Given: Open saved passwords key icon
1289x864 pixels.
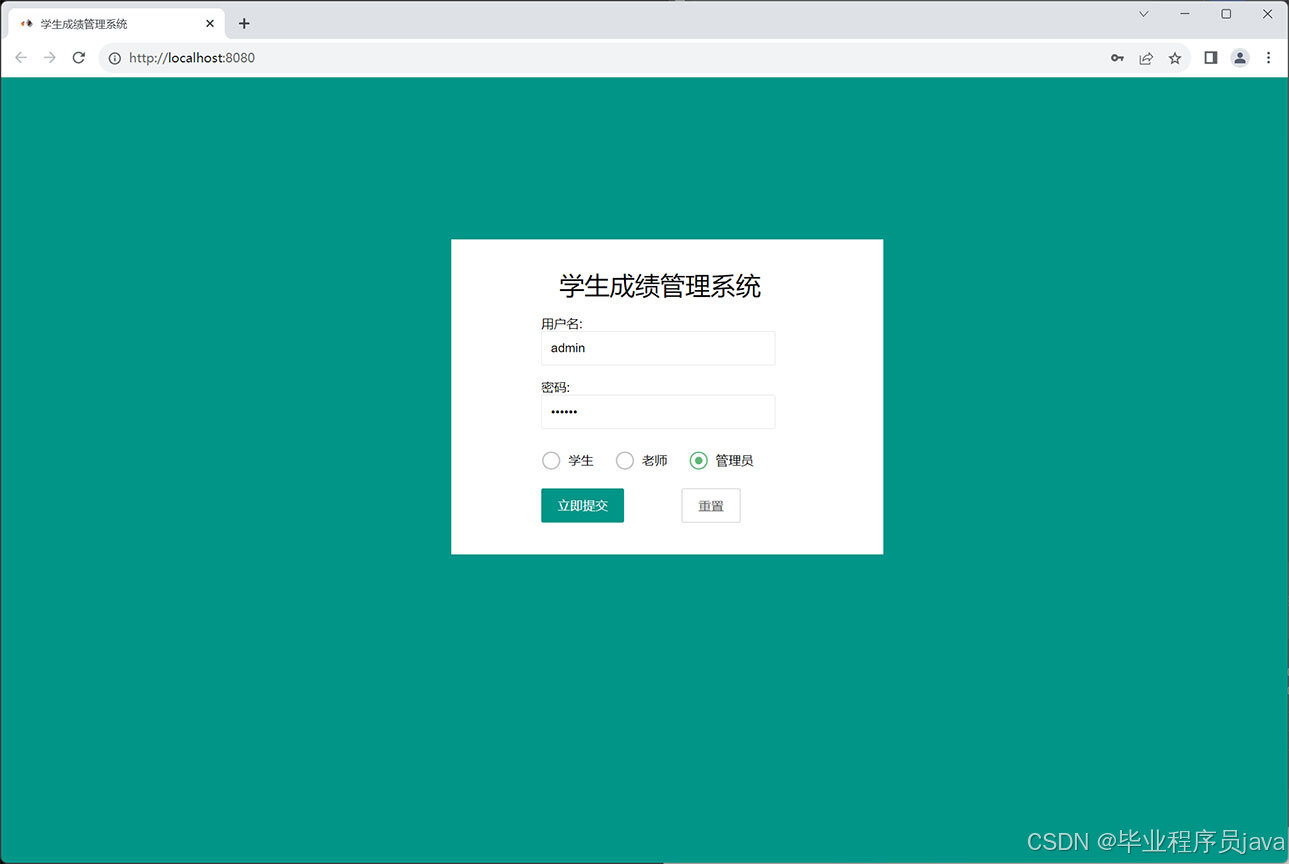Looking at the screenshot, I should click(x=1117, y=58).
